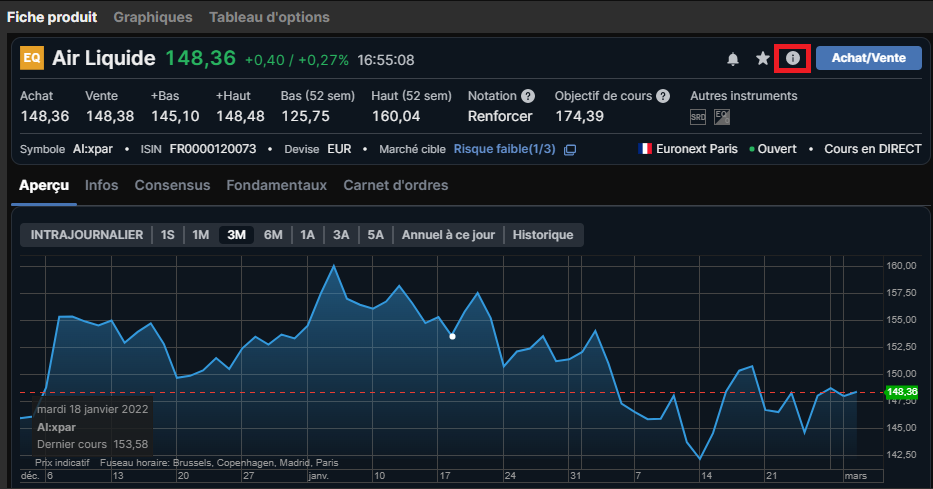This screenshot has width=933, height=489.
Task: Switch to the Fiche produit tab
Action: (x=52, y=17)
